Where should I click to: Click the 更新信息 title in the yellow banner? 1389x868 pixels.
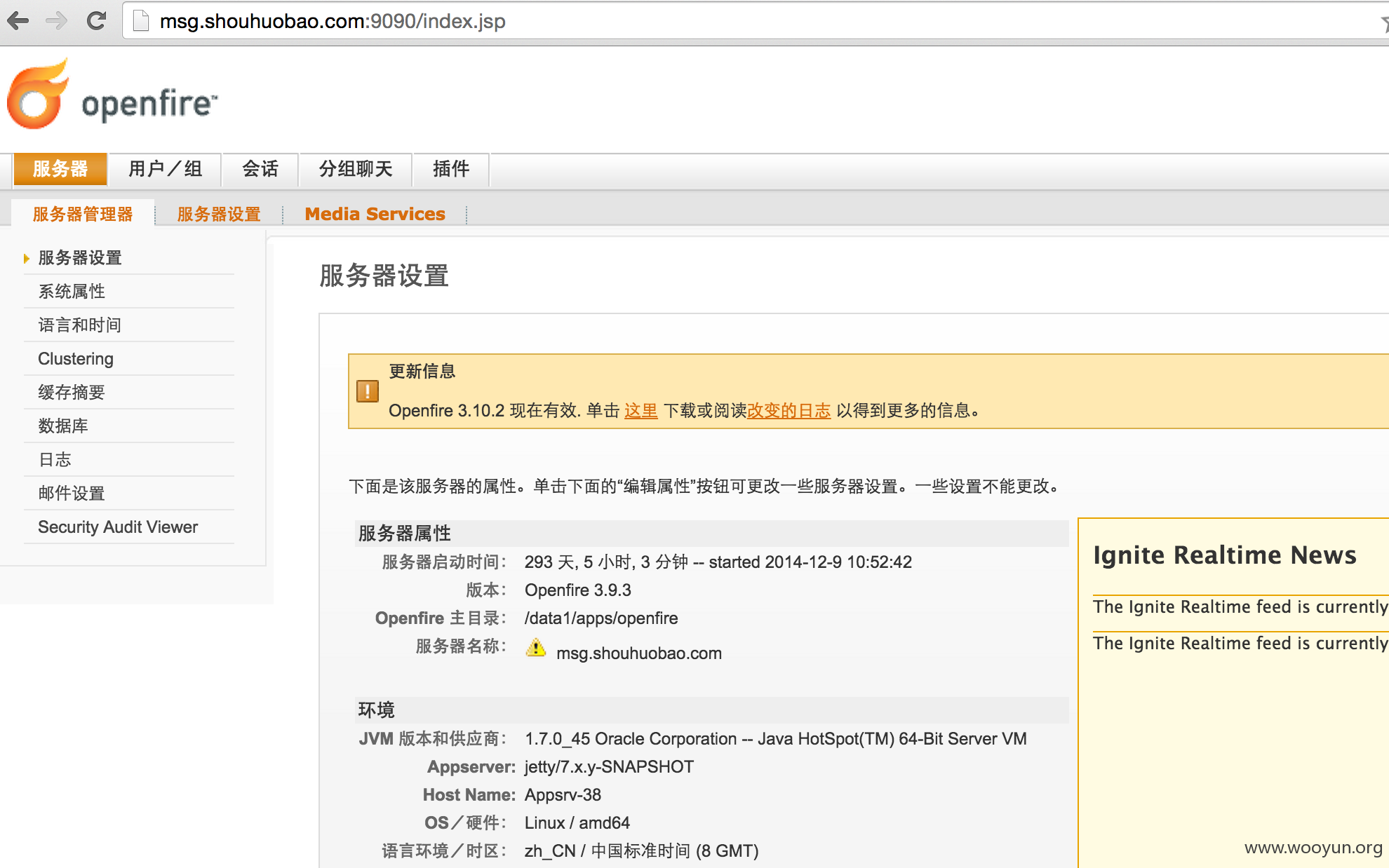click(422, 372)
